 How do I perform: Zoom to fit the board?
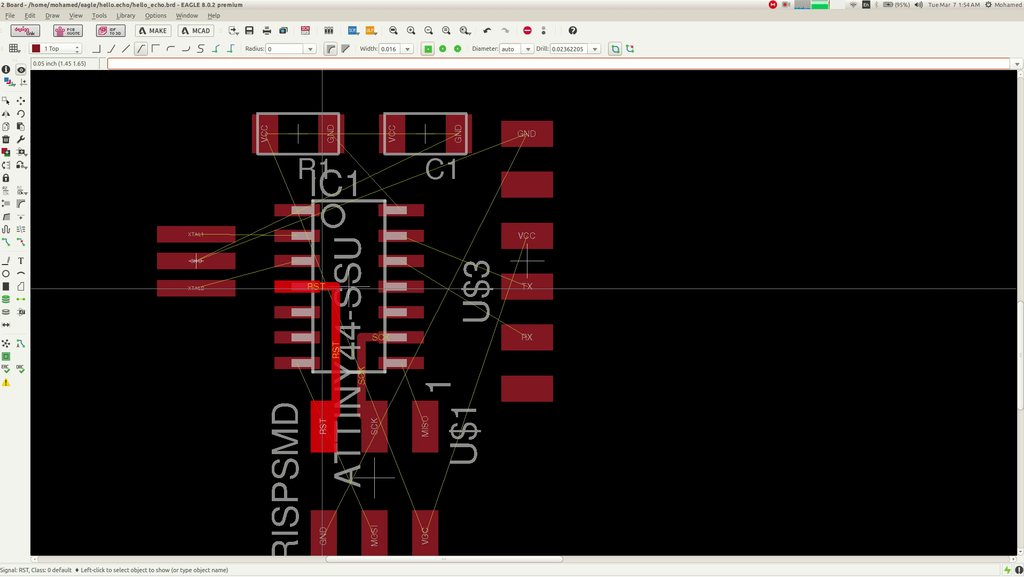click(x=393, y=31)
